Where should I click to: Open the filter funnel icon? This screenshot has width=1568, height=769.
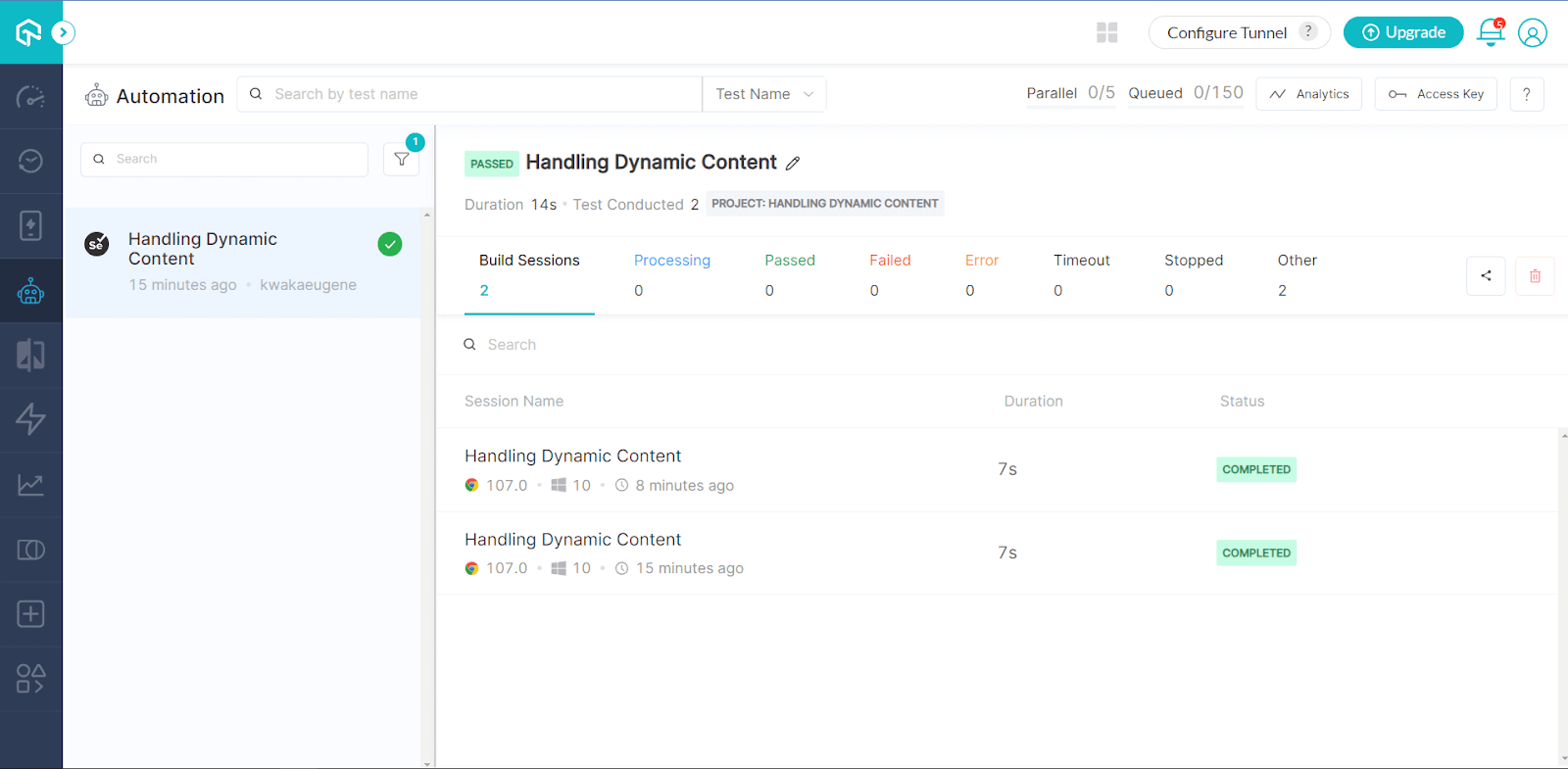pyautogui.click(x=402, y=159)
